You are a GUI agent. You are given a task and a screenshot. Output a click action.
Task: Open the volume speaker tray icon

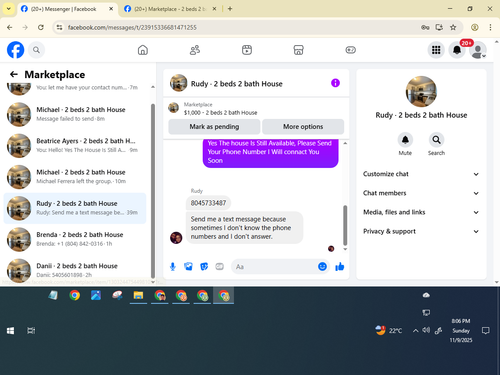[x=426, y=330]
